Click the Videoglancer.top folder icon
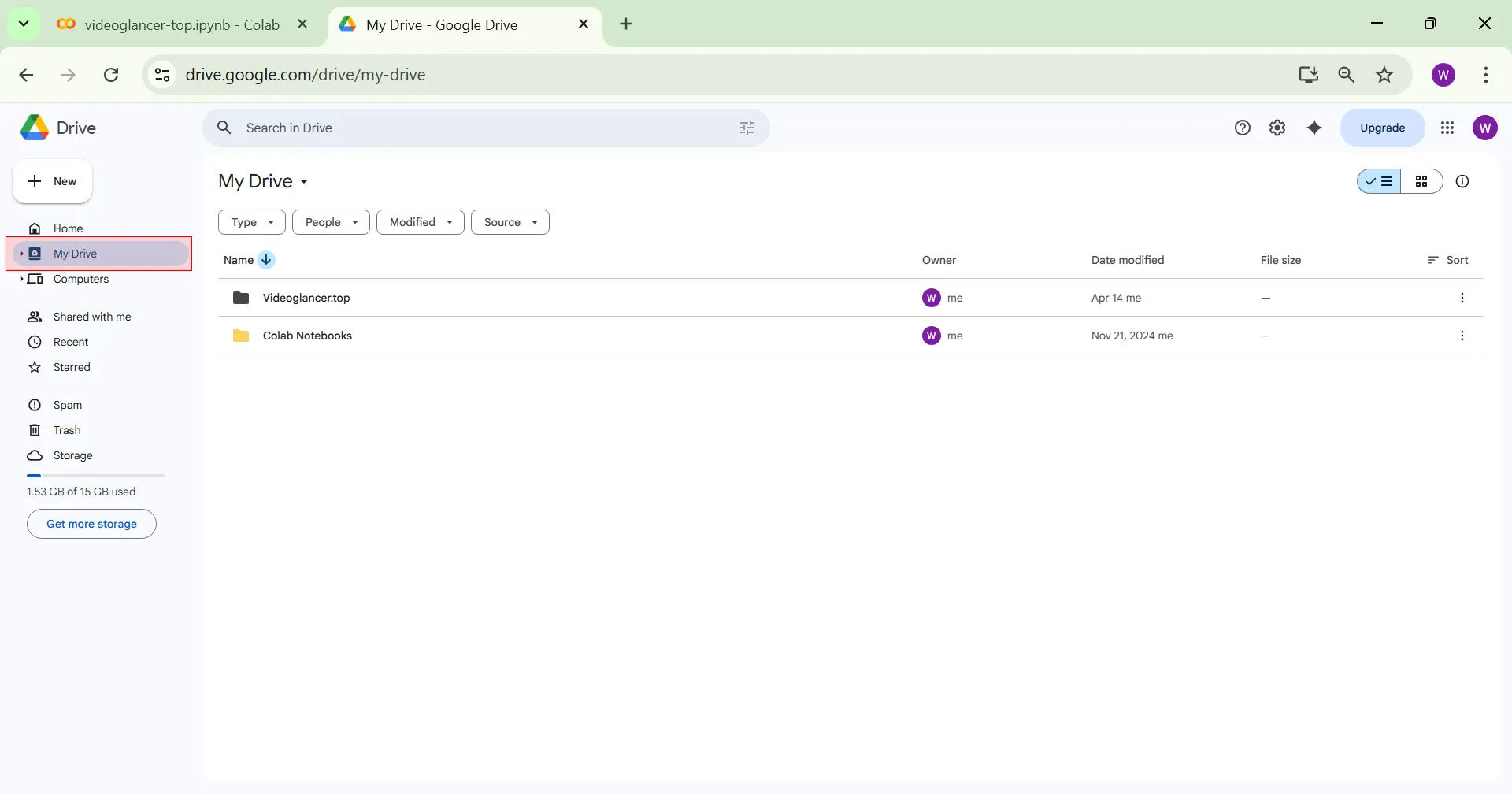1512x794 pixels. tap(241, 298)
